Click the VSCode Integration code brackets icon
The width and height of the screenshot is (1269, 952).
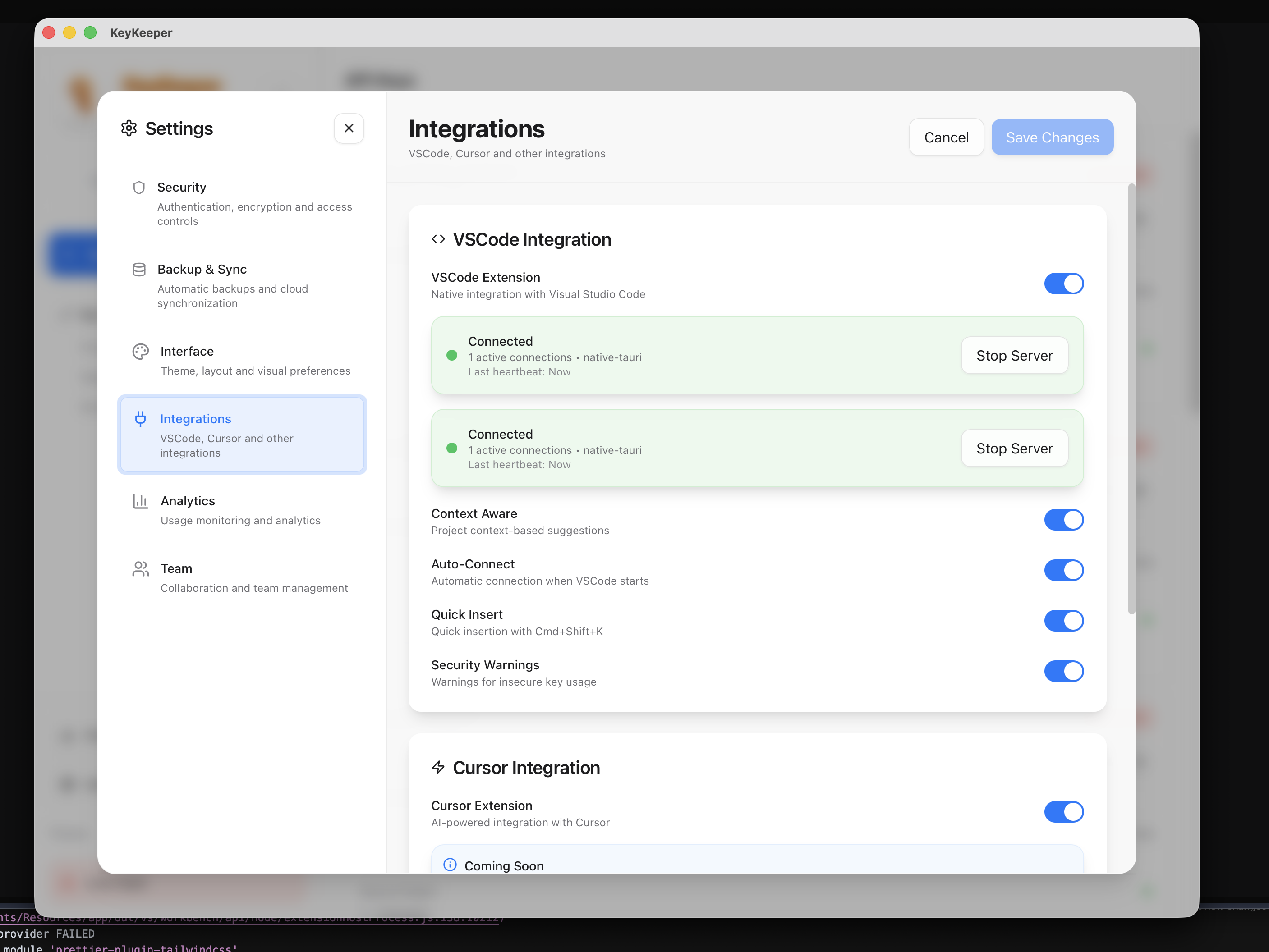tap(438, 239)
